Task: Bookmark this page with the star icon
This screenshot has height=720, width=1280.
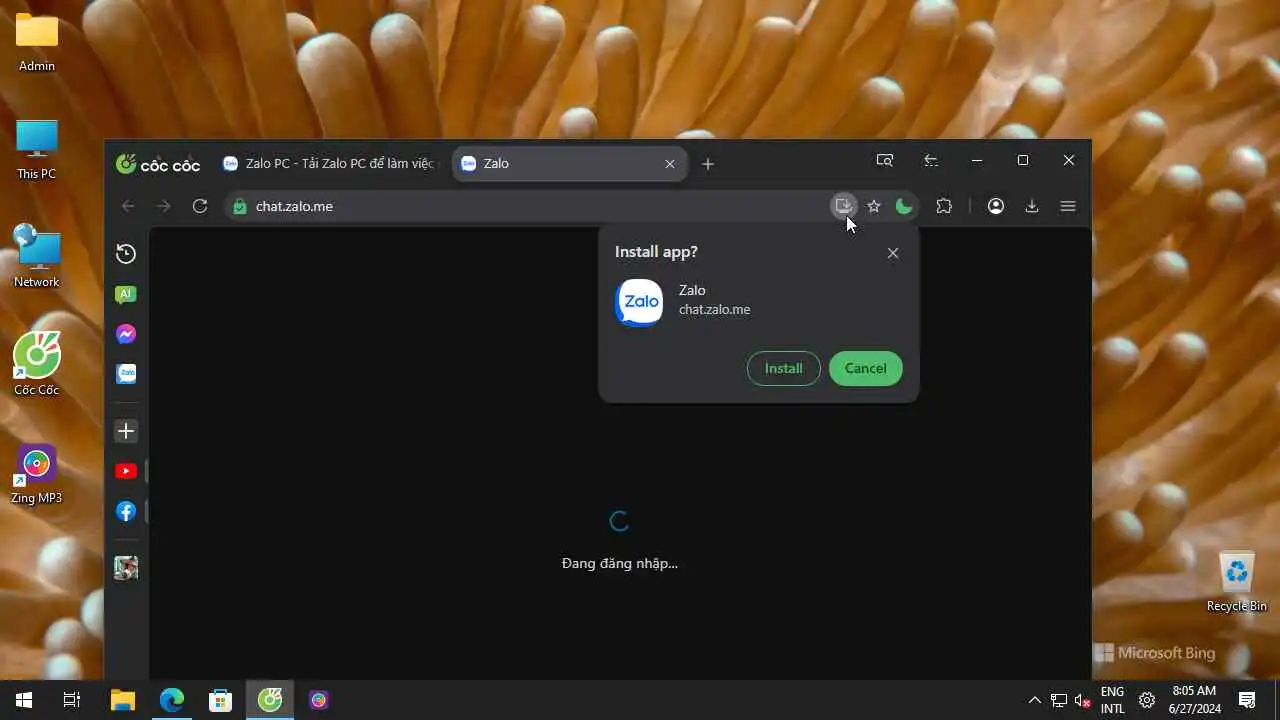Action: pos(874,206)
